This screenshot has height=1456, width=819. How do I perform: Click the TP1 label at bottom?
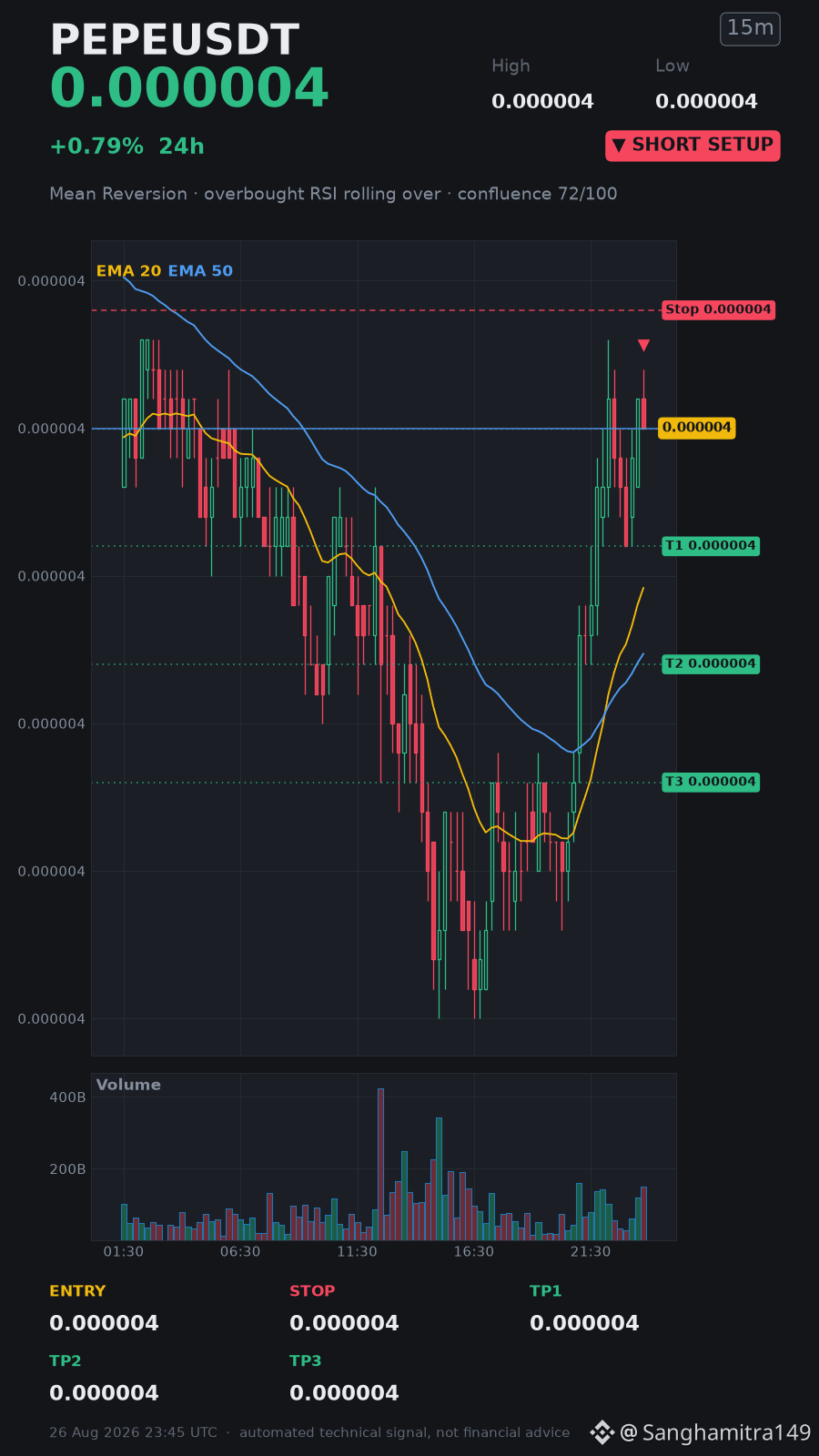(546, 1291)
